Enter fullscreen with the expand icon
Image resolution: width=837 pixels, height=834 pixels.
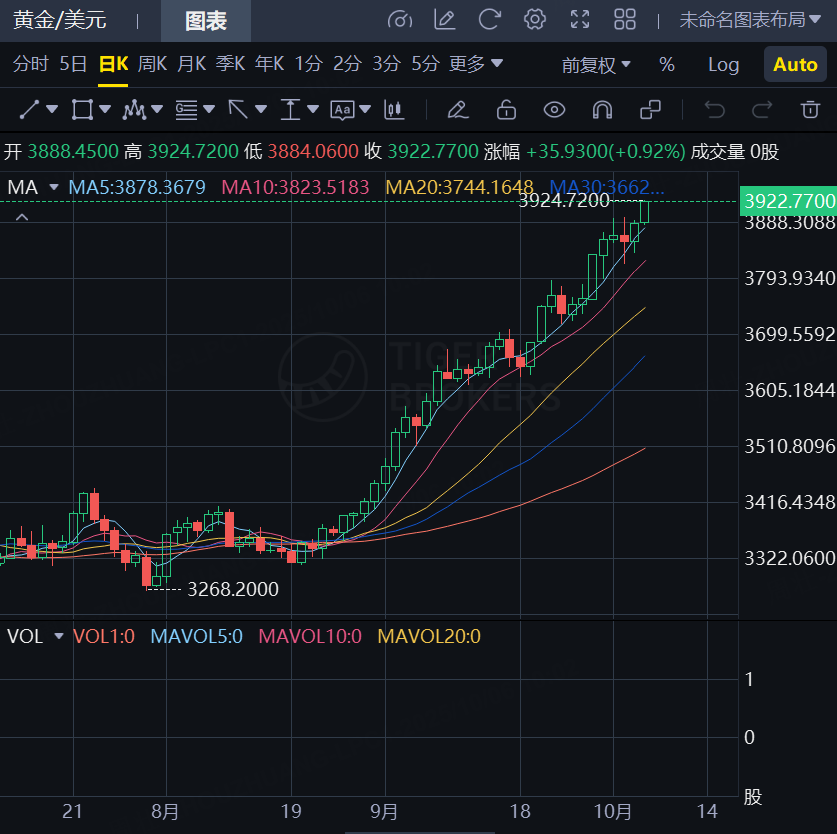tap(580, 20)
